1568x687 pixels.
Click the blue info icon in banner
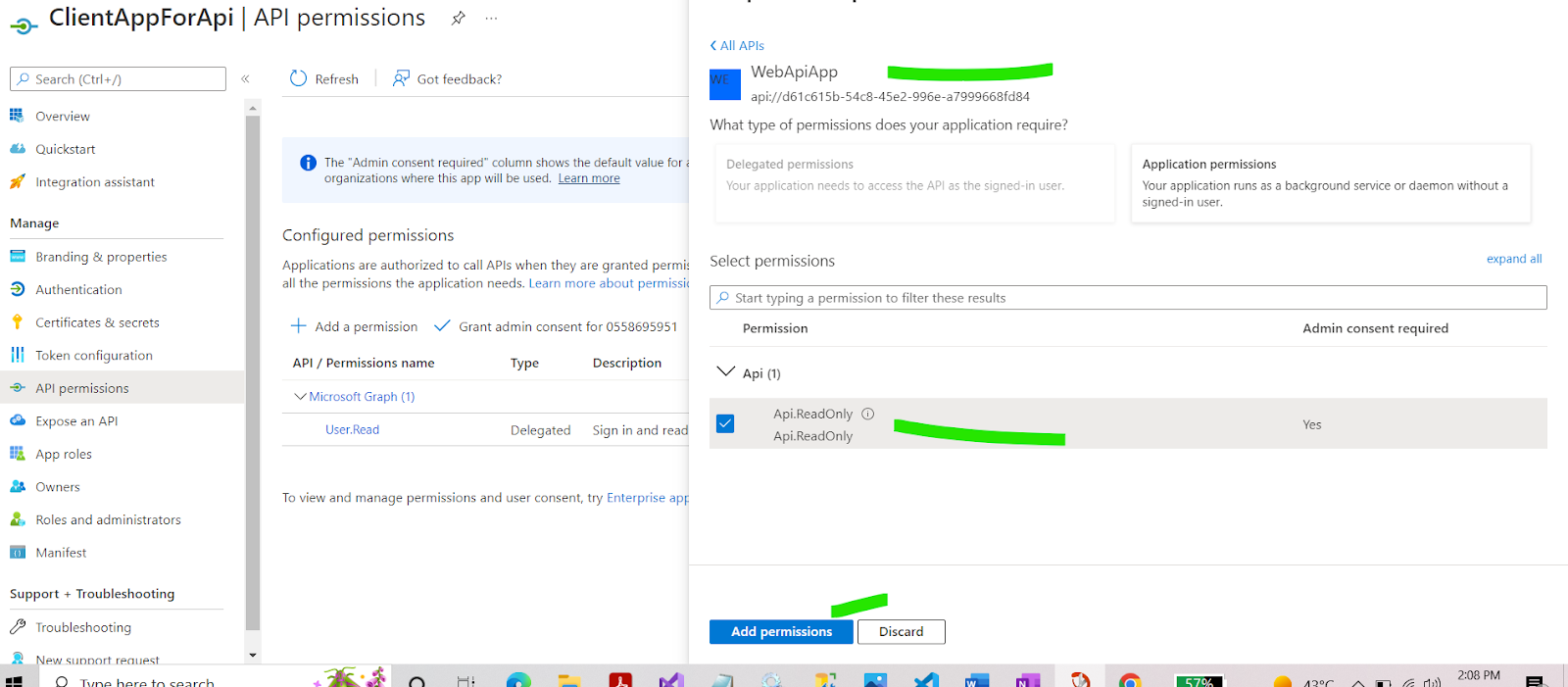(308, 163)
